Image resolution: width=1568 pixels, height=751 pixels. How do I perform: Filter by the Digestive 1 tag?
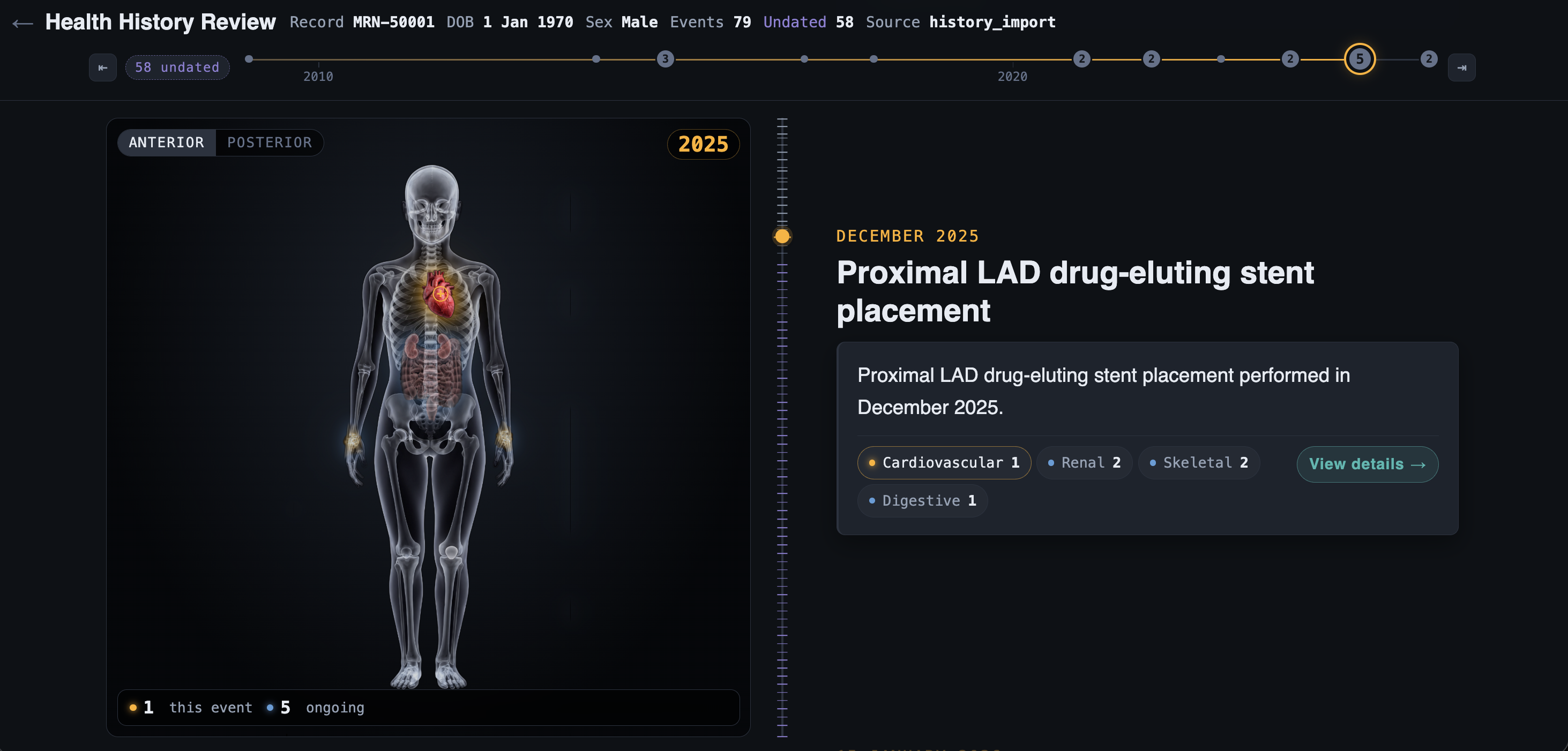click(922, 501)
